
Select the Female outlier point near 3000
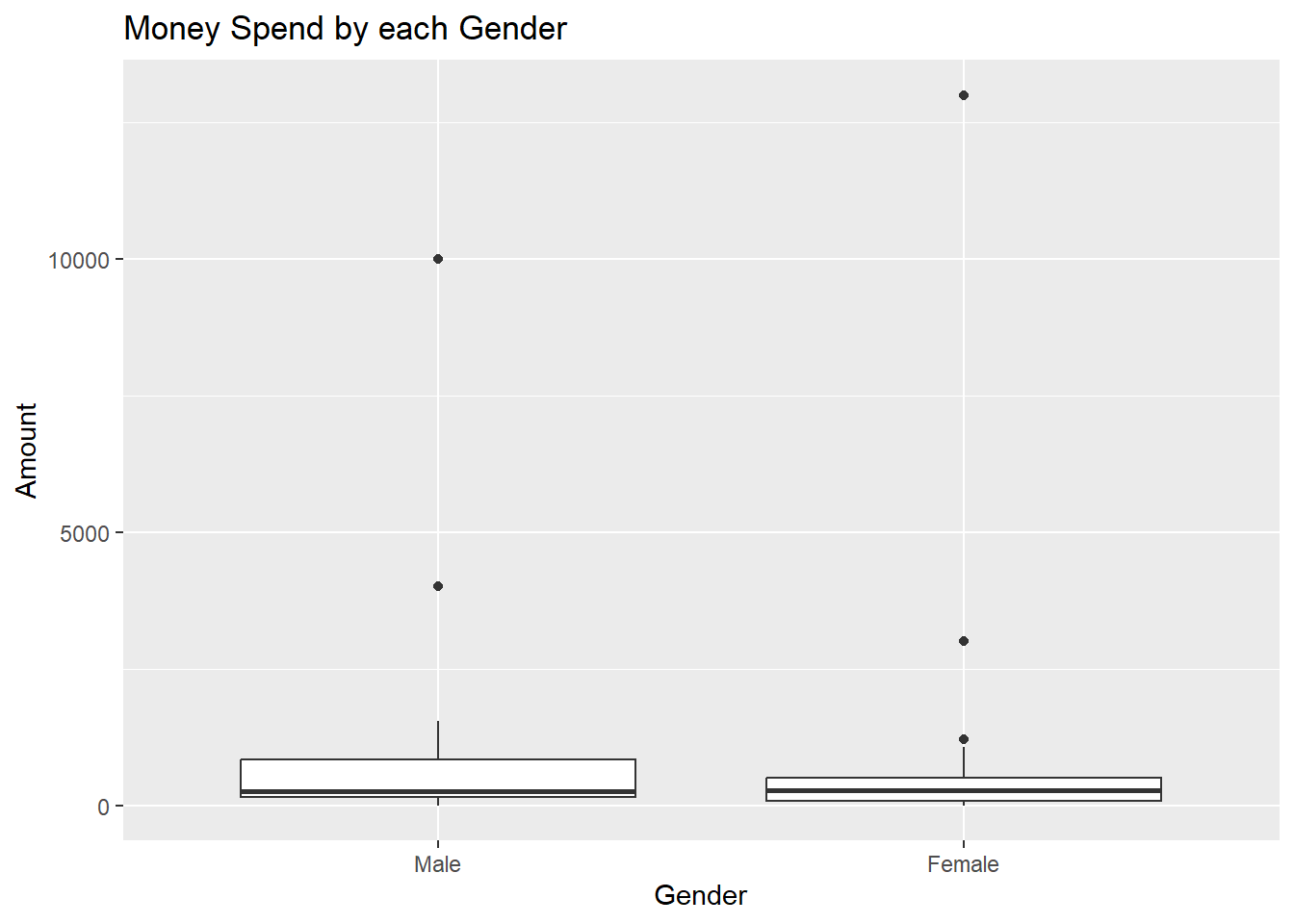coord(964,641)
